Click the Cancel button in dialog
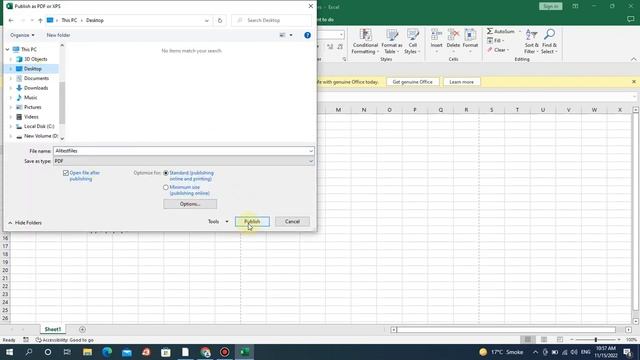The width and height of the screenshot is (640, 360). pos(292,222)
